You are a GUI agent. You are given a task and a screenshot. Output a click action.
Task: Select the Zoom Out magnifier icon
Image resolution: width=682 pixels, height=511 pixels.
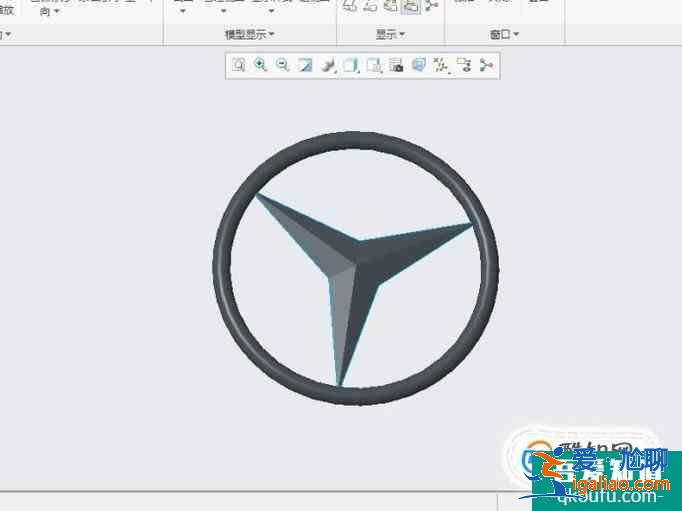click(283, 65)
